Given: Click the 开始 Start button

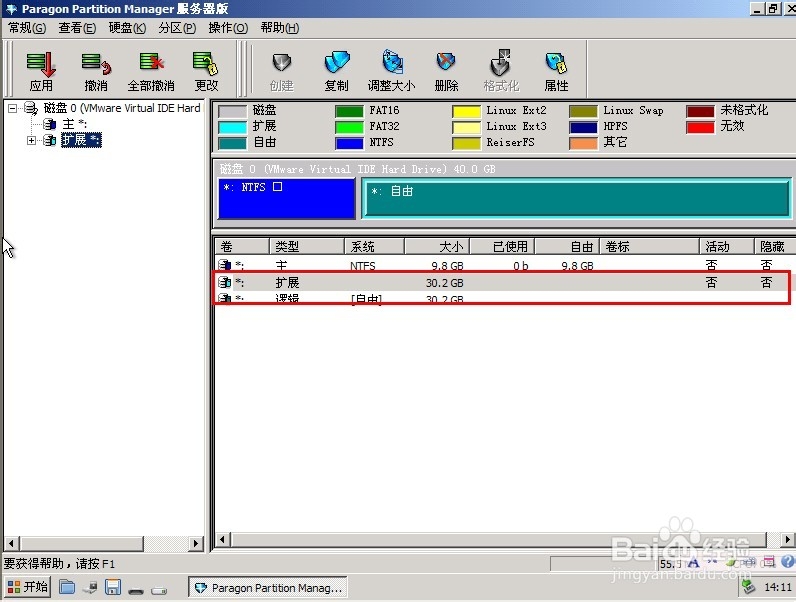Looking at the screenshot, I should (27, 587).
